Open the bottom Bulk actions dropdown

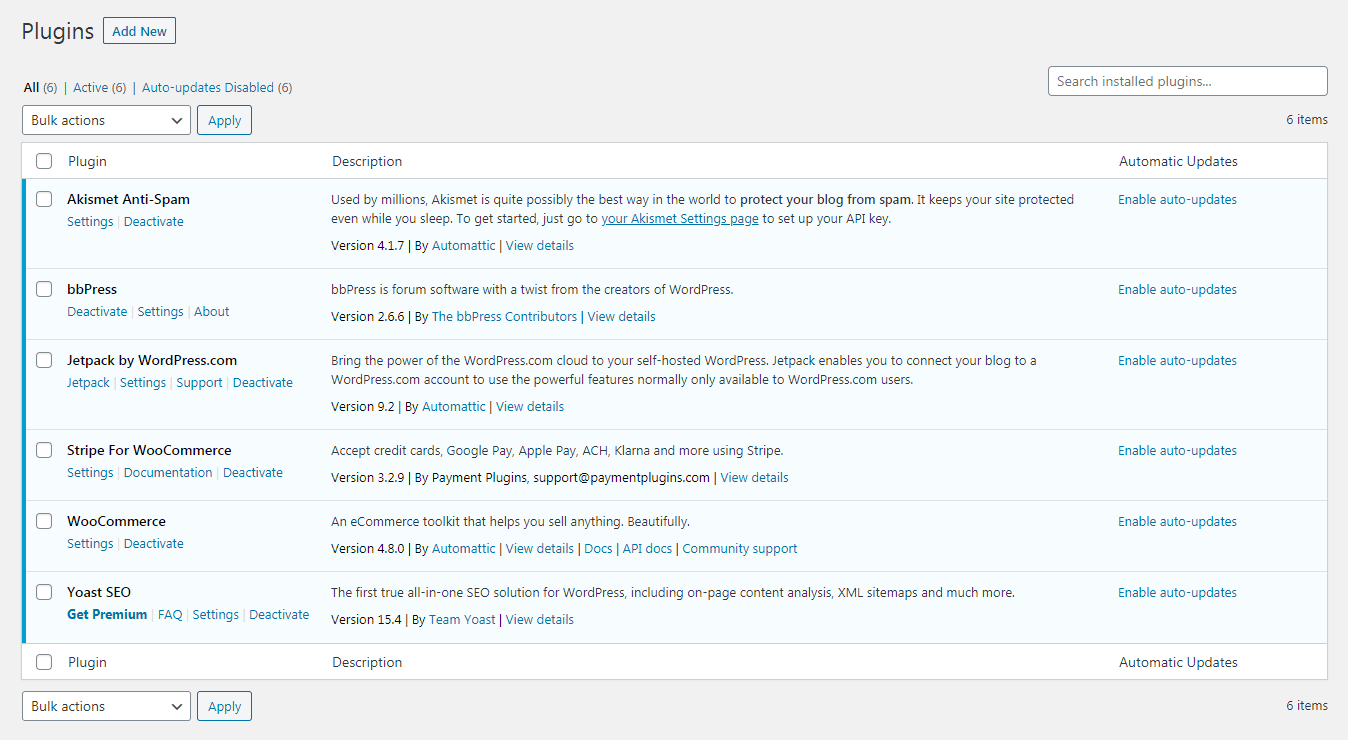click(x=106, y=706)
